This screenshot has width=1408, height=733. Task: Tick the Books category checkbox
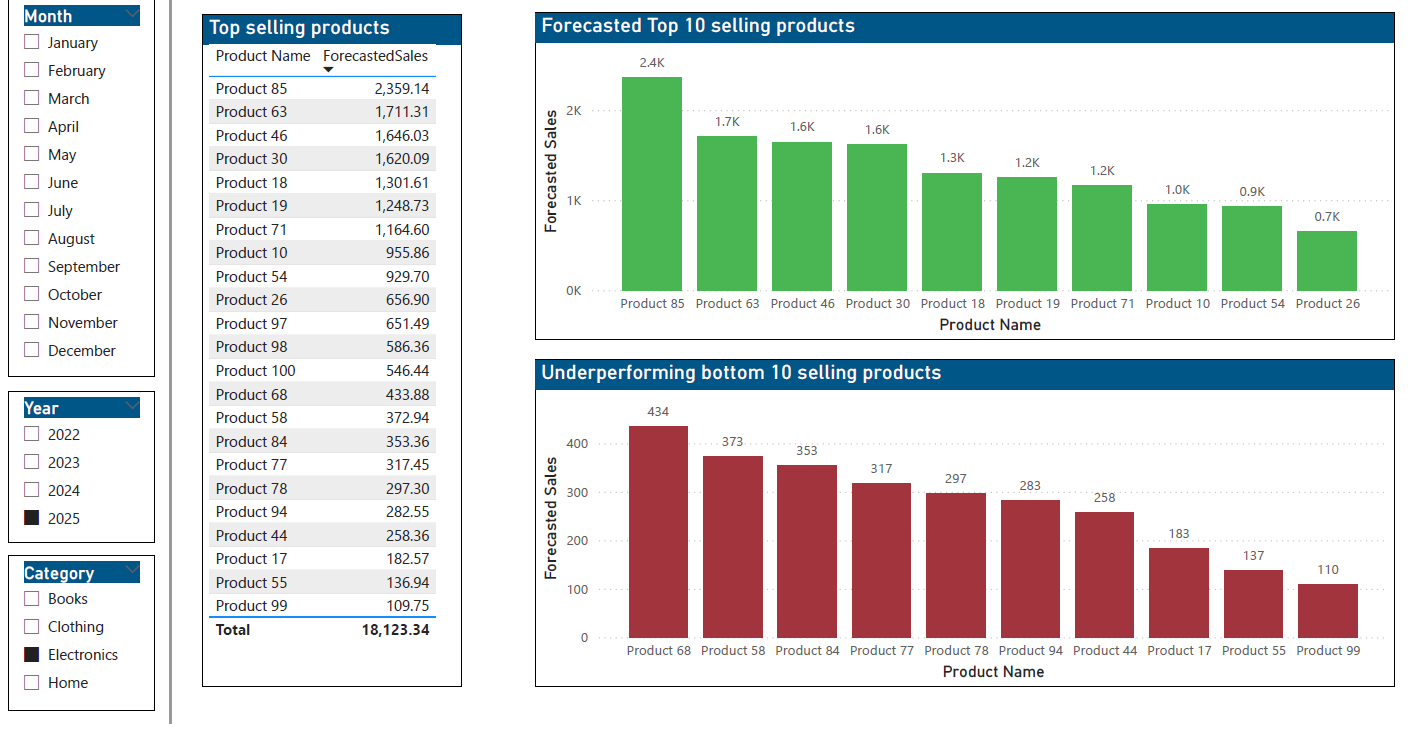click(x=32, y=598)
